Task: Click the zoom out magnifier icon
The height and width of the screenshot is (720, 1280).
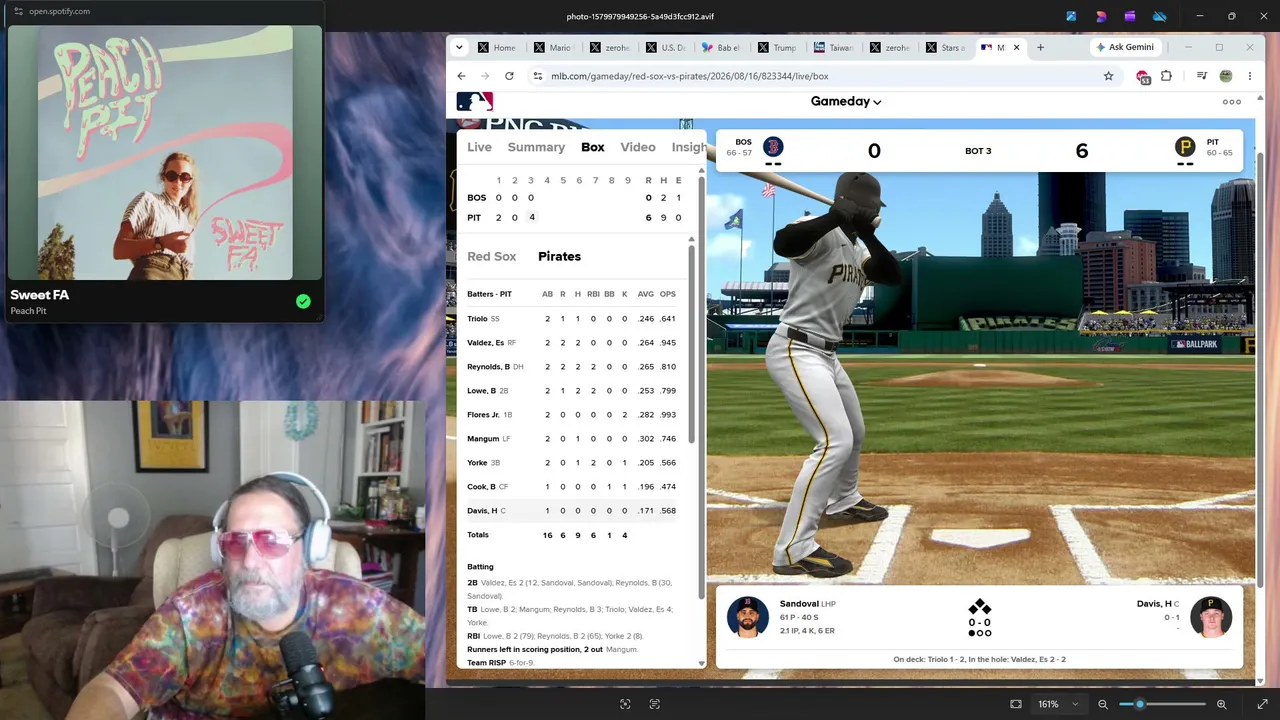Action: tap(1103, 704)
